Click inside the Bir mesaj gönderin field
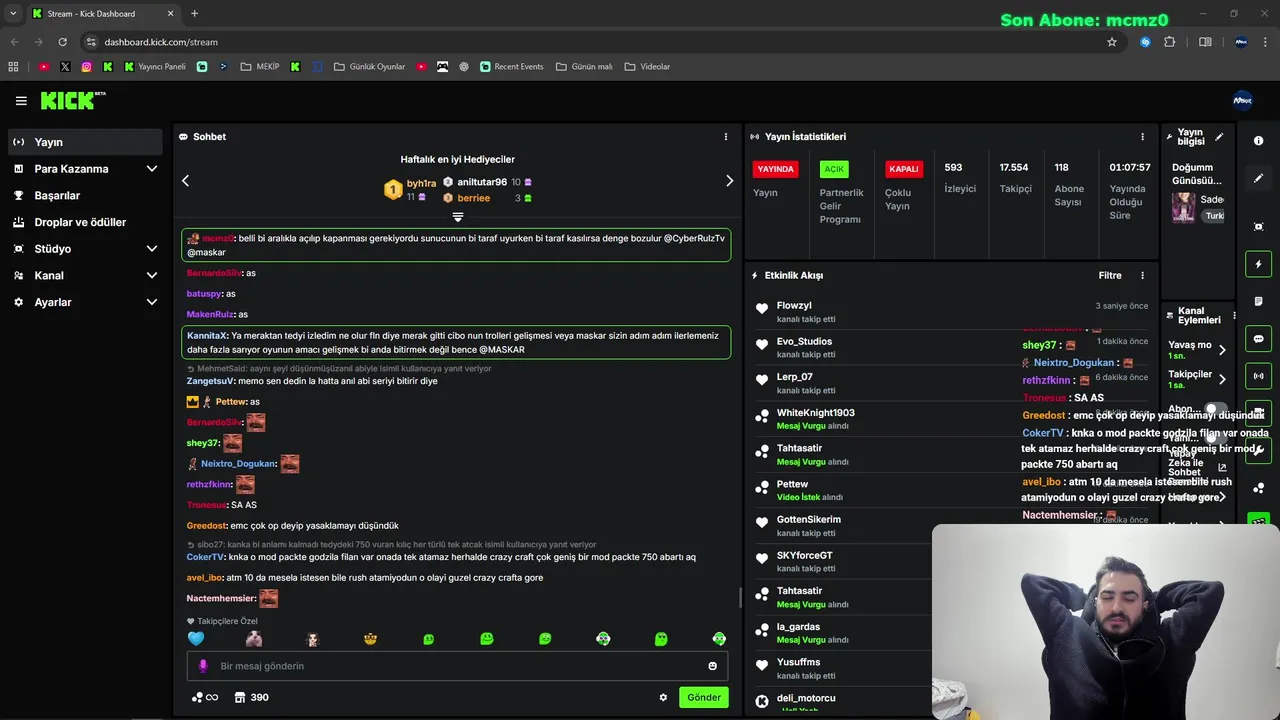1280x720 pixels. (x=457, y=666)
